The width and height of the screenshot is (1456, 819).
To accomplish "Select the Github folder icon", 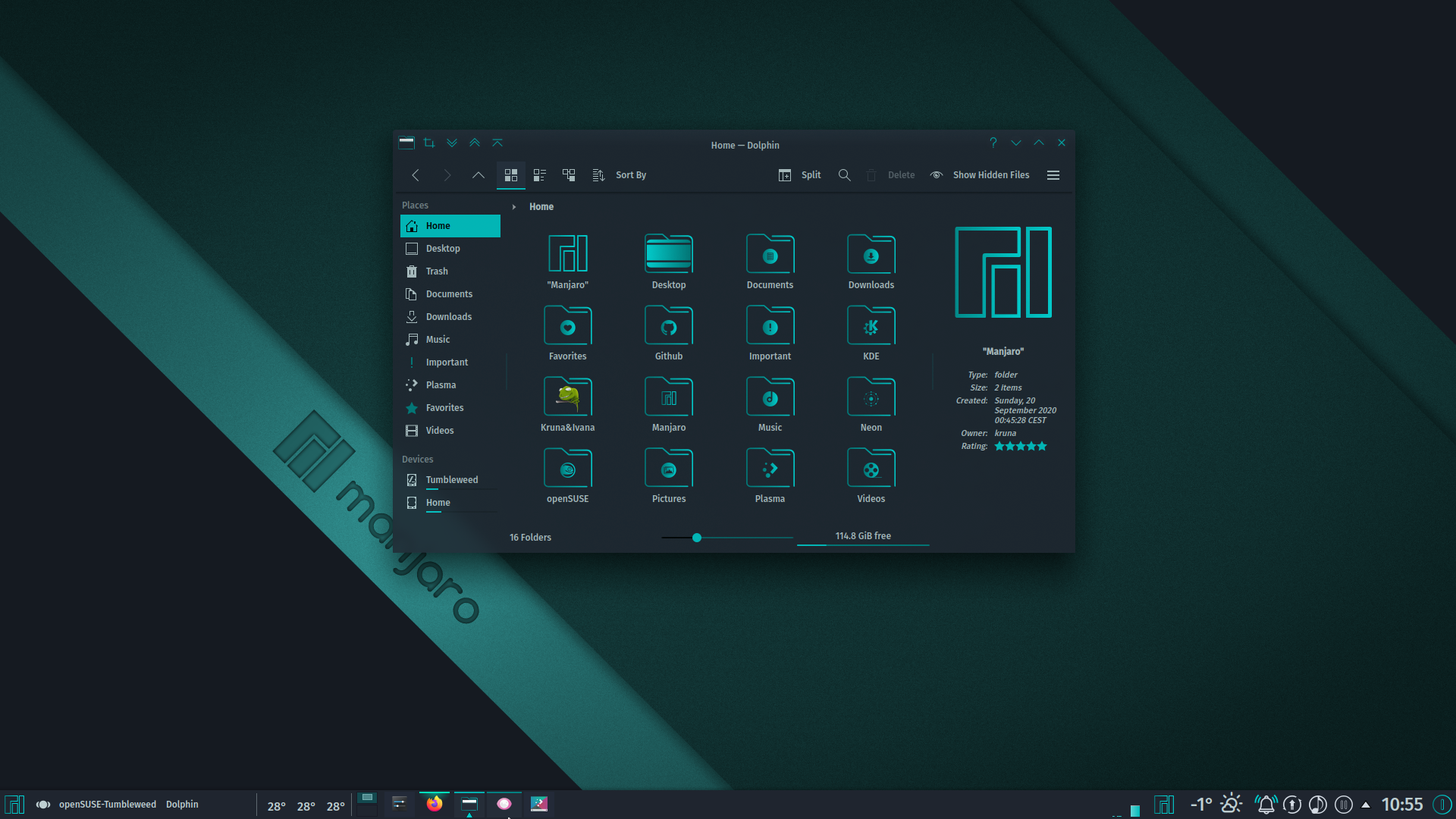I will click(669, 325).
